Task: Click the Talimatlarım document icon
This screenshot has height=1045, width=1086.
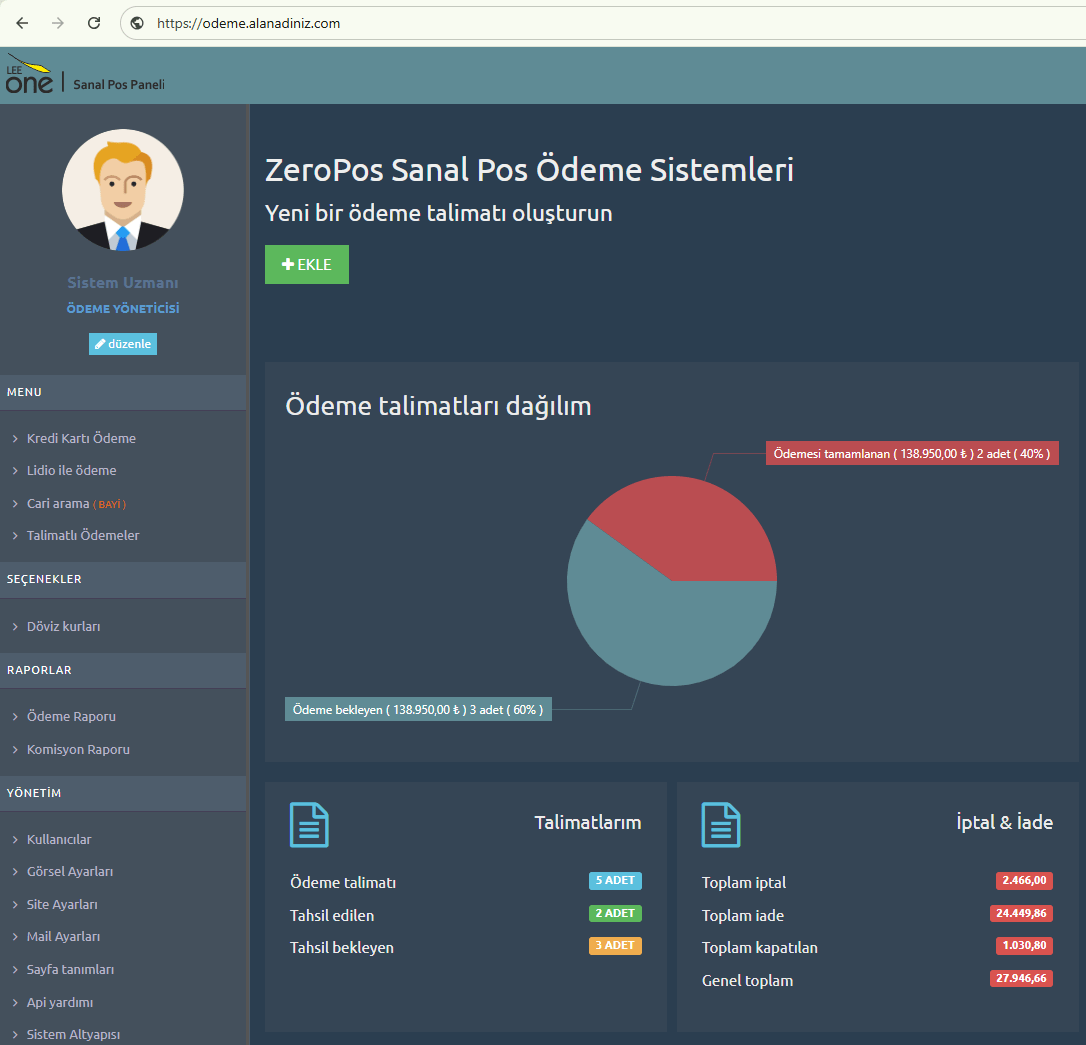Action: point(309,825)
